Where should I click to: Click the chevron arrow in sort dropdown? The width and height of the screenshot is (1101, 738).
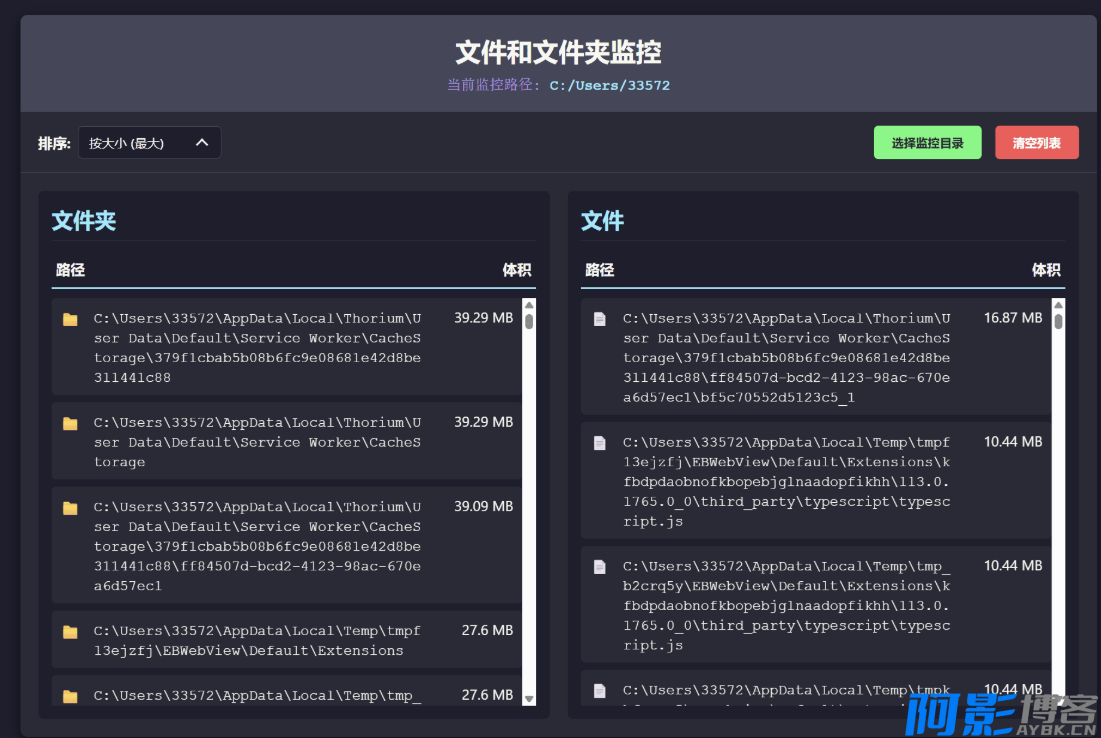[202, 143]
